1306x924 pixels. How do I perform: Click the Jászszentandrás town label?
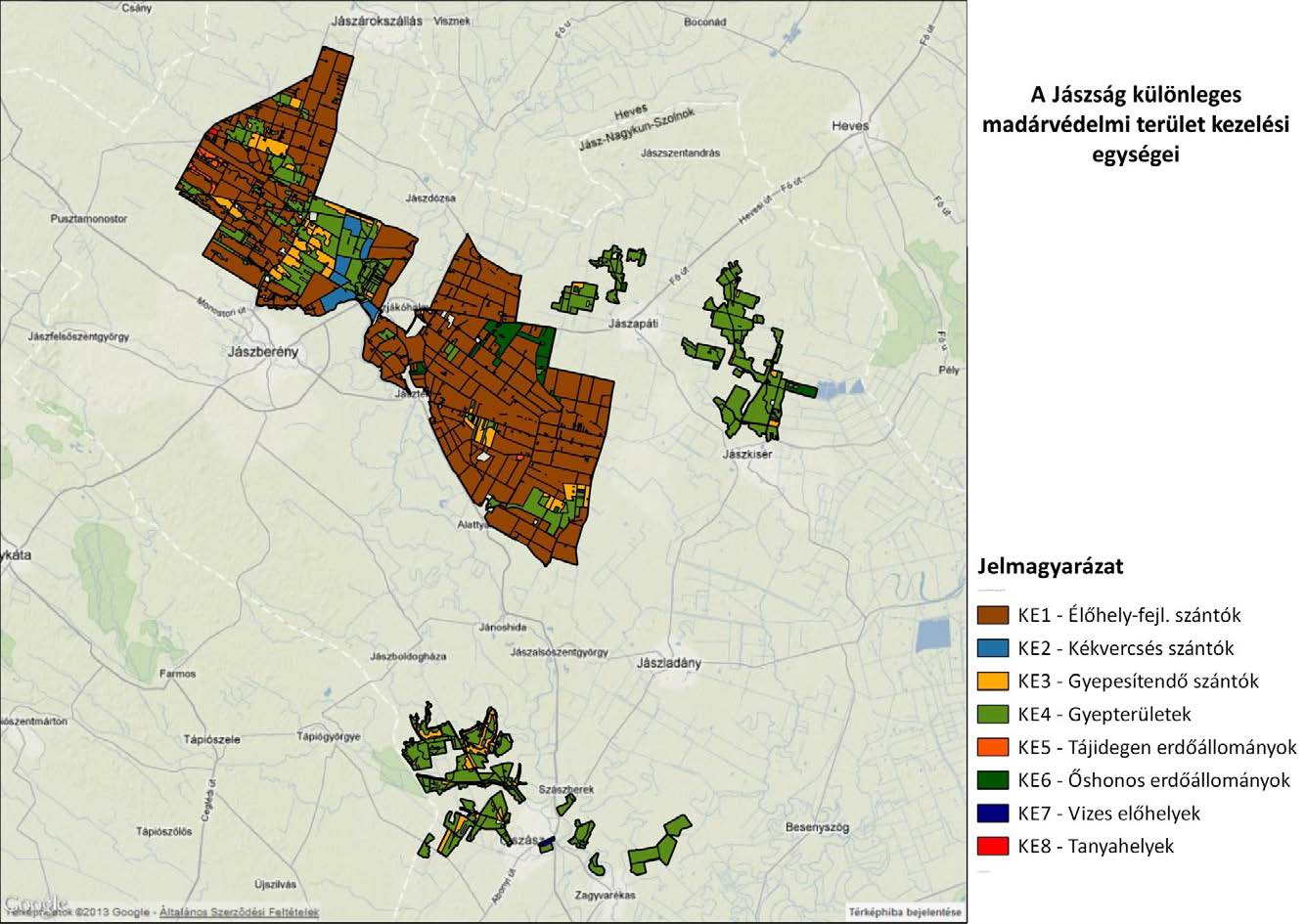pyautogui.click(x=681, y=153)
